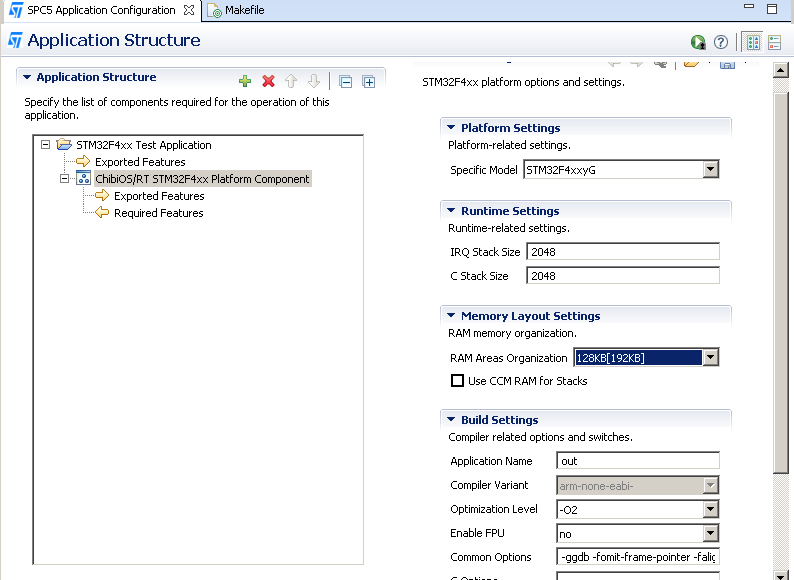Open the Optimization Level dropdown

710,509
